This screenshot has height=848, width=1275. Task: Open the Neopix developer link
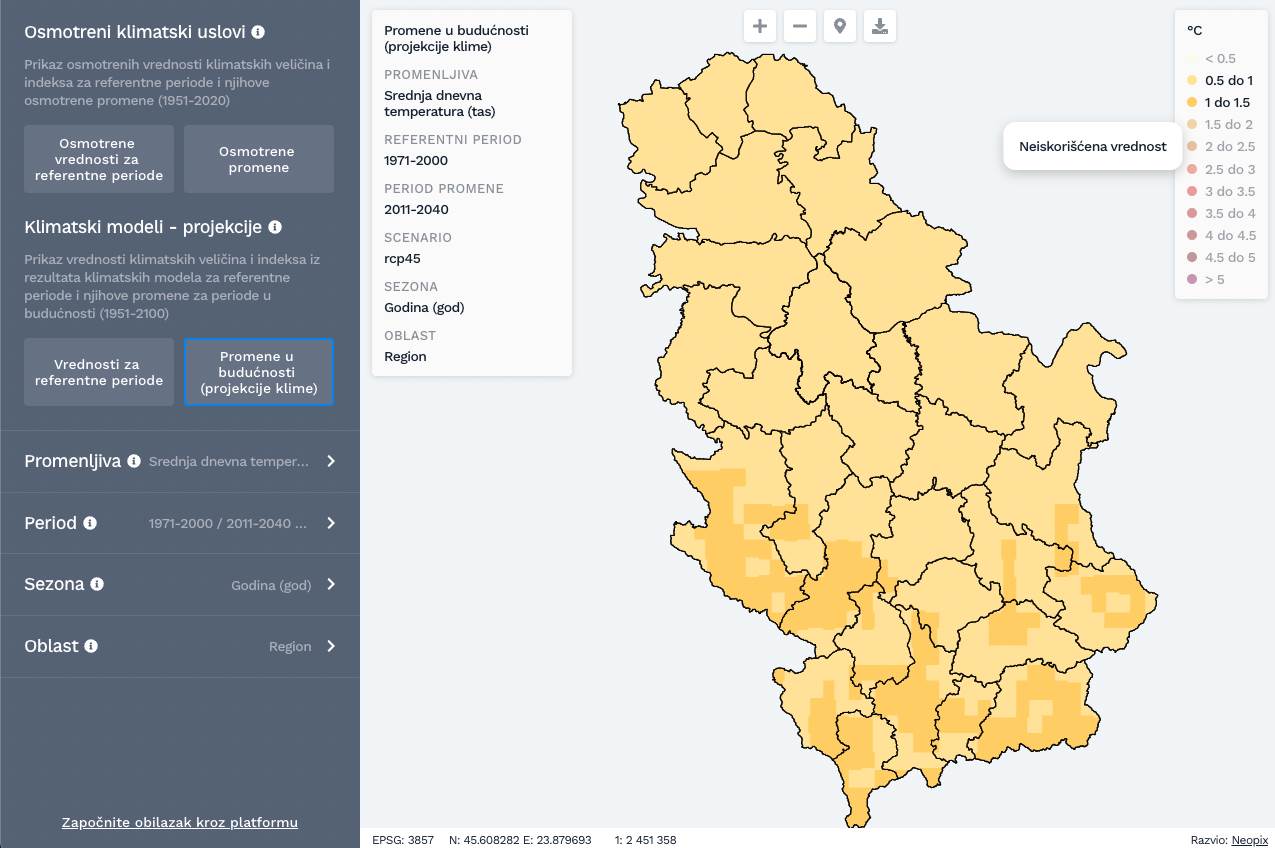pyautogui.click(x=1249, y=840)
